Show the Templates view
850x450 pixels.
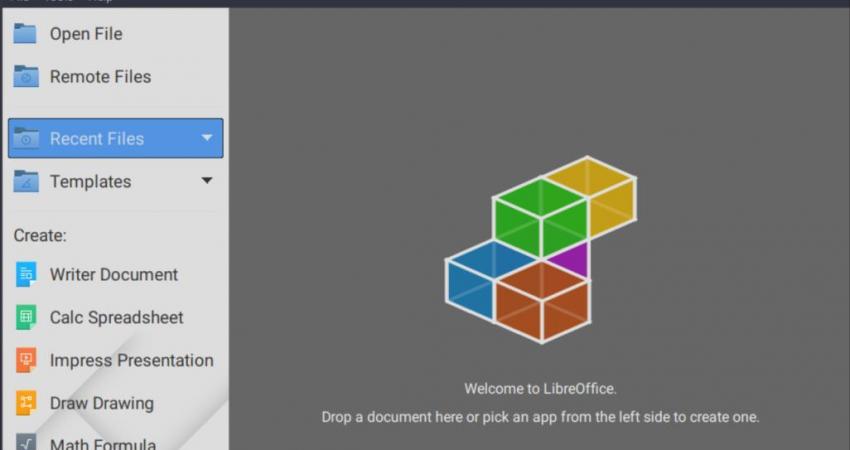coord(115,181)
